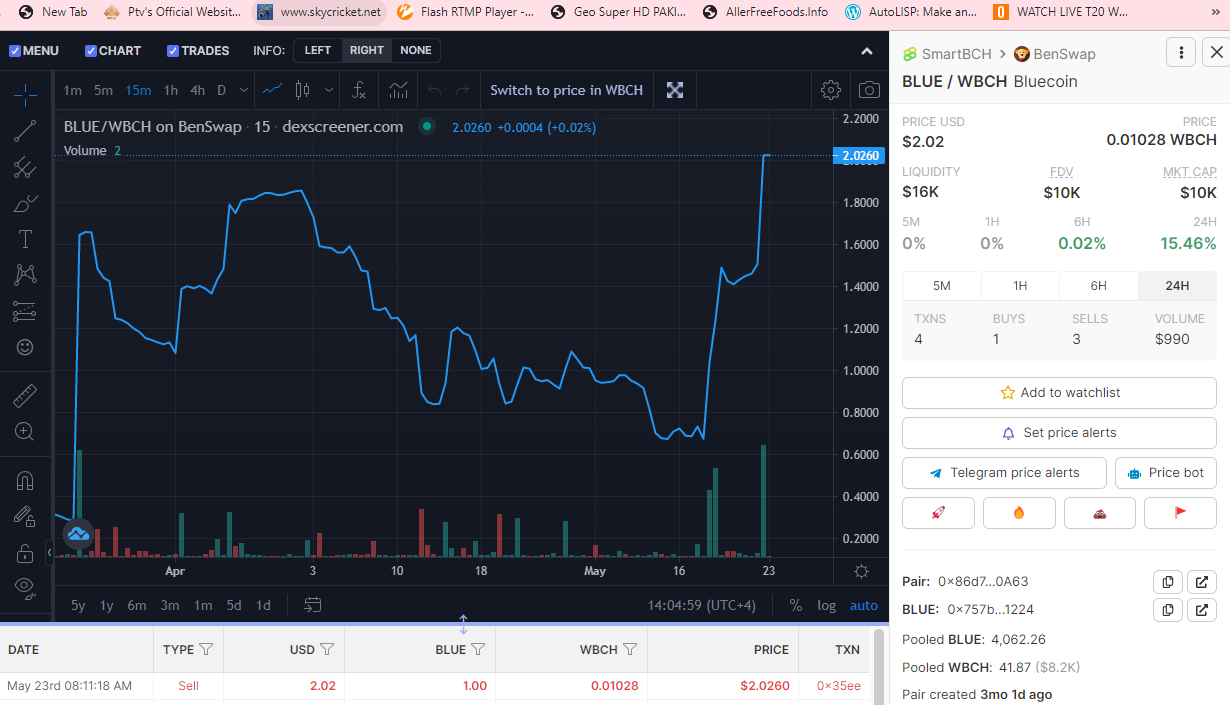The image size is (1230, 705).
Task: Open indicators fx menu
Action: tap(359, 90)
